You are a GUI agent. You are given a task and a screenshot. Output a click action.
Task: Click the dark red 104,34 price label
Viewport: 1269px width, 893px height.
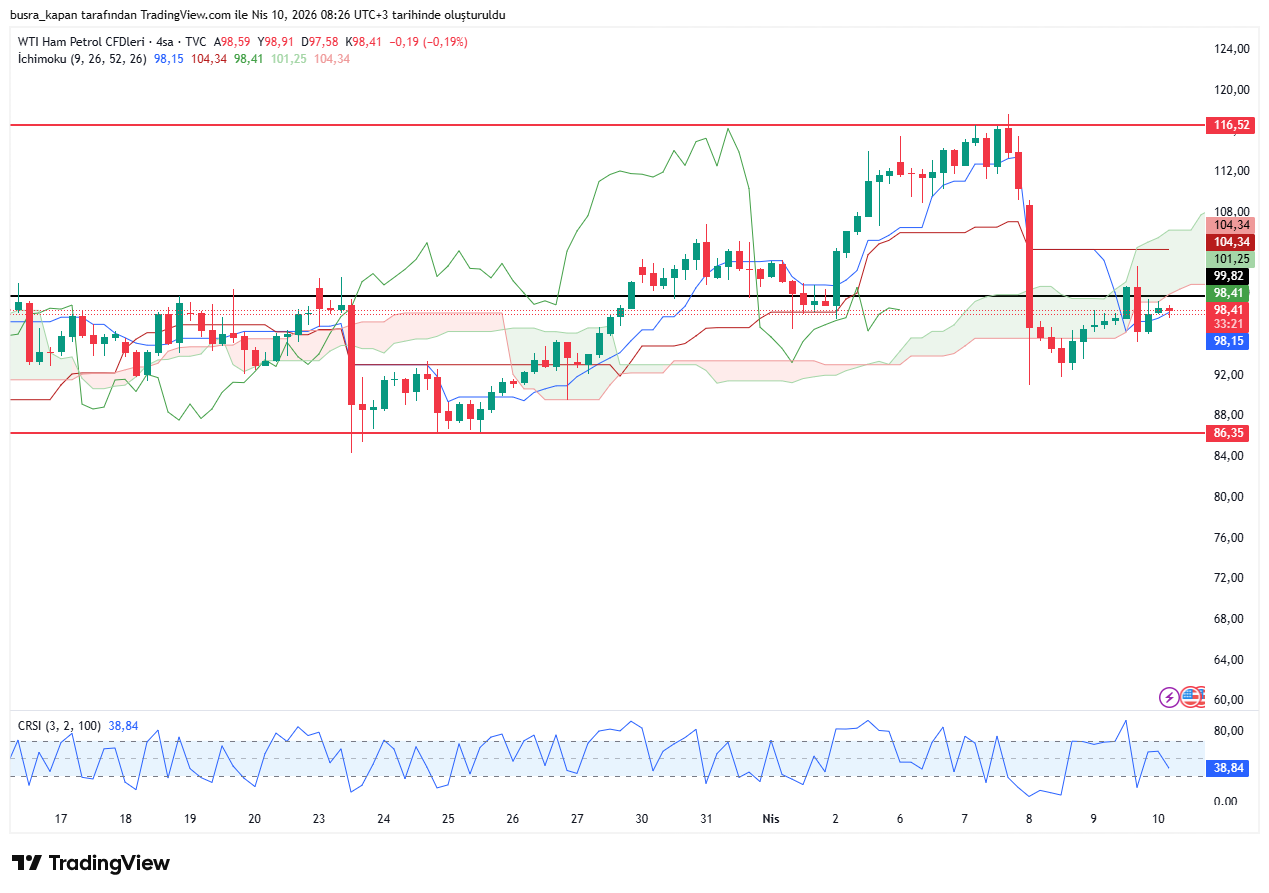coord(1229,242)
